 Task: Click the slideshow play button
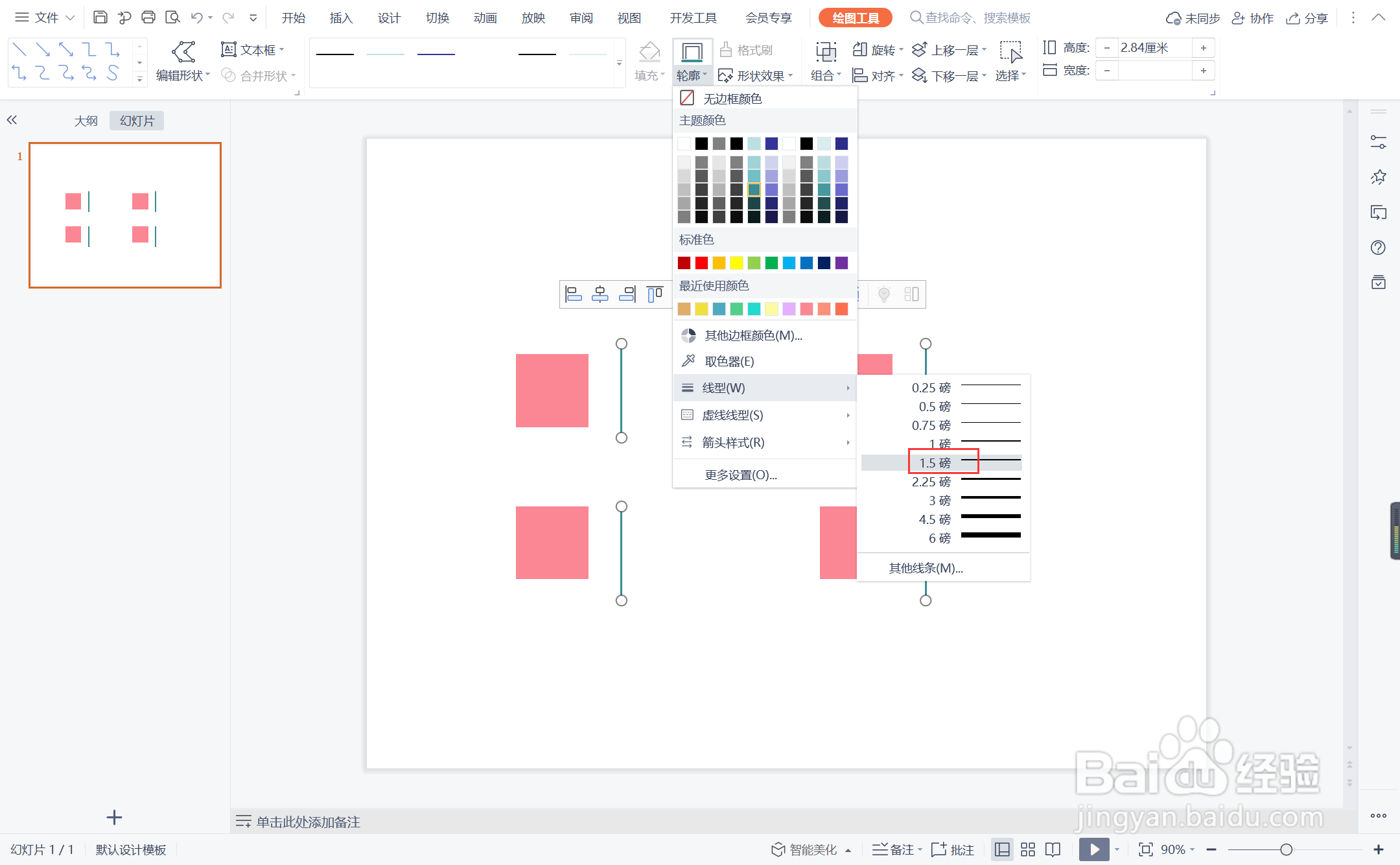(1093, 849)
